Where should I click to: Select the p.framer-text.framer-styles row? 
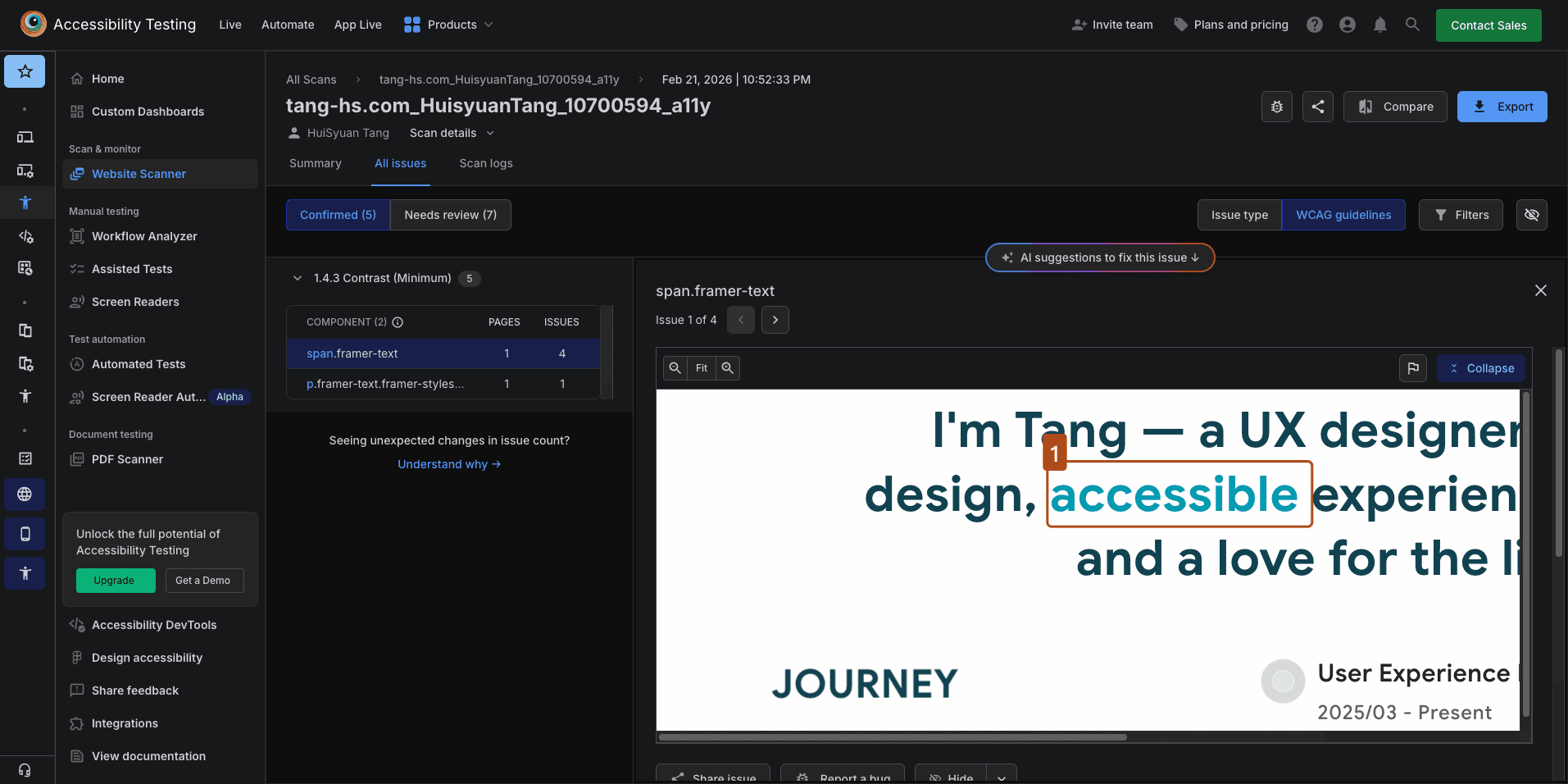click(443, 384)
